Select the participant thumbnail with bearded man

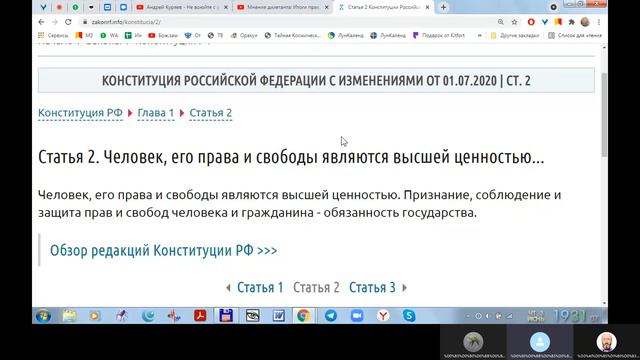click(x=607, y=343)
